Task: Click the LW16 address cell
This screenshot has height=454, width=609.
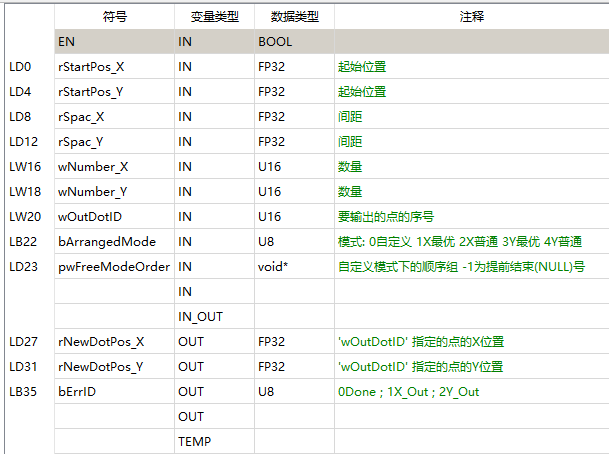Action: point(30,166)
